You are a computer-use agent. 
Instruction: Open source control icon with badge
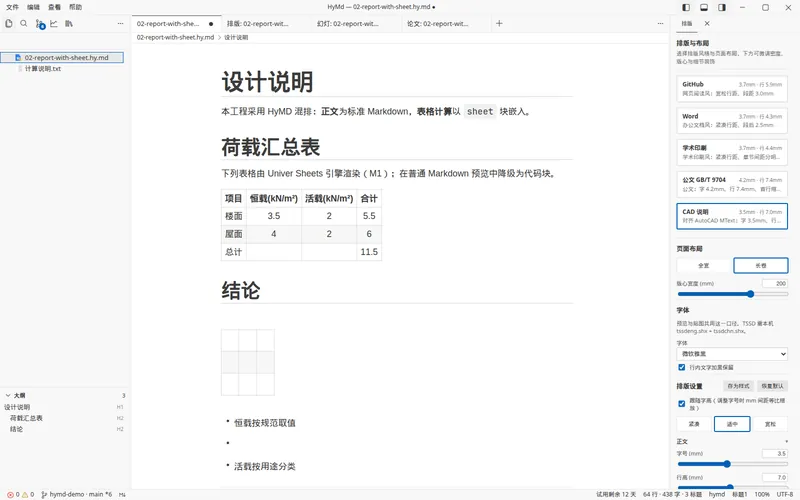[x=40, y=24]
